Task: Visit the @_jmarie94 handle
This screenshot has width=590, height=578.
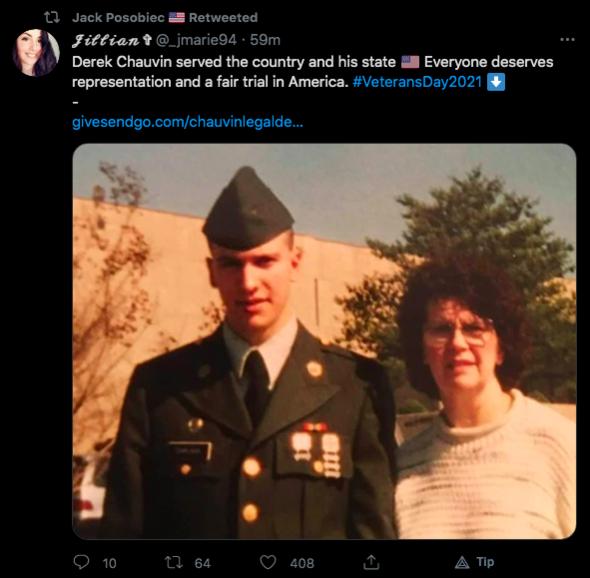Action: coord(196,40)
